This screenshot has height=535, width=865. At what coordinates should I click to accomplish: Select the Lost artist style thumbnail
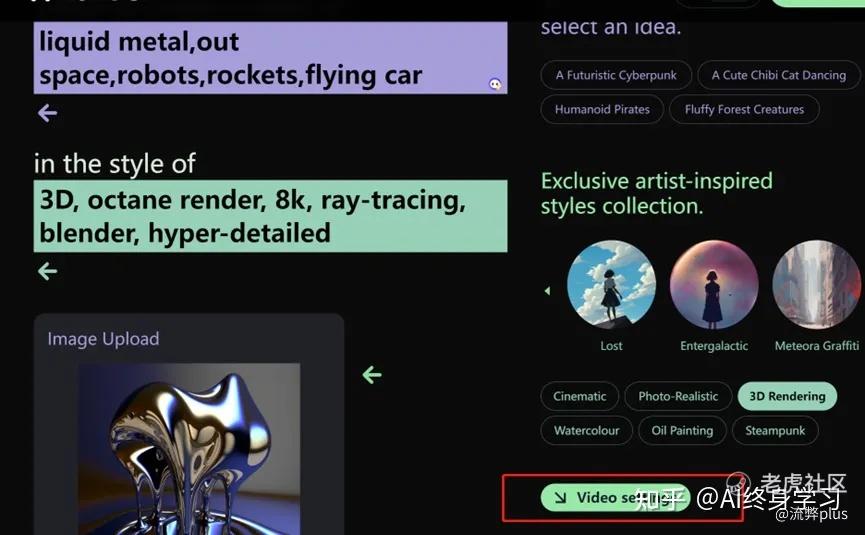pyautogui.click(x=611, y=285)
